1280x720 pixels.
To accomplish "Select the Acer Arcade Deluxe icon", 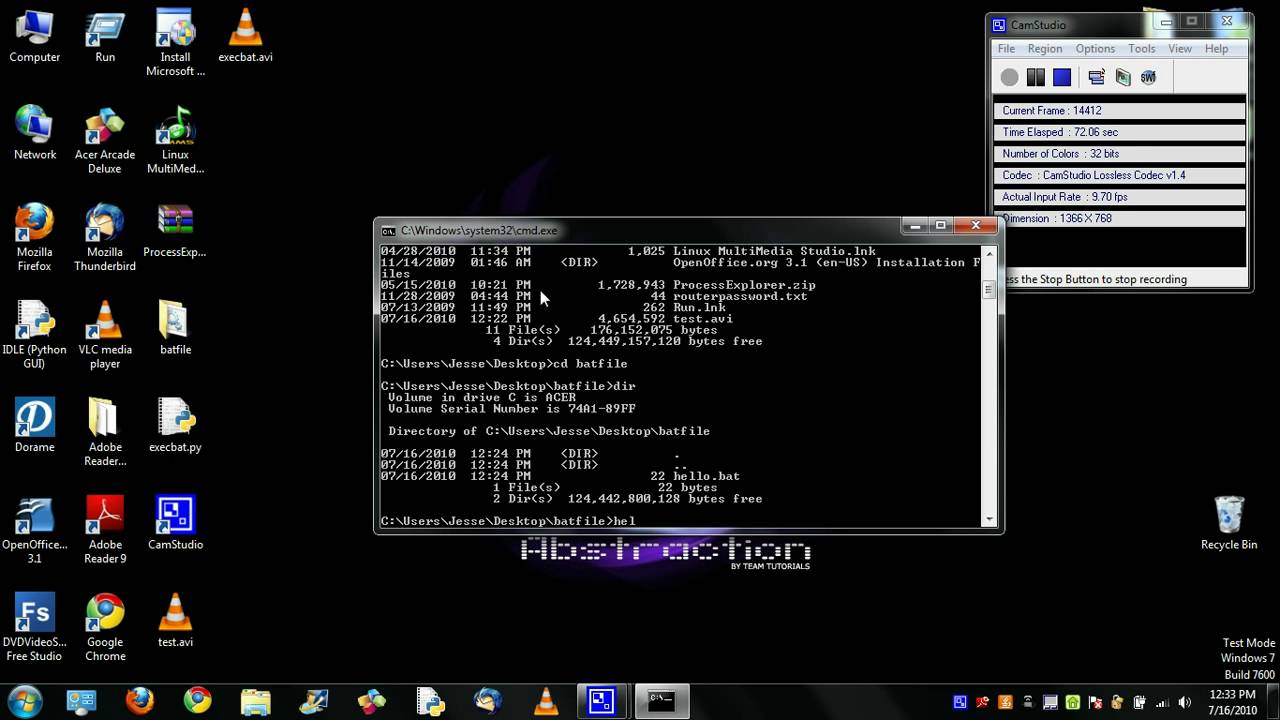I will click(105, 140).
